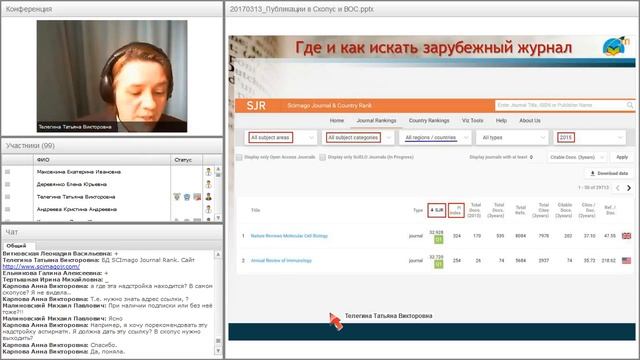Viewport: 640px width, 360px height.
Task: Go to next results page arrow
Action: point(629,188)
